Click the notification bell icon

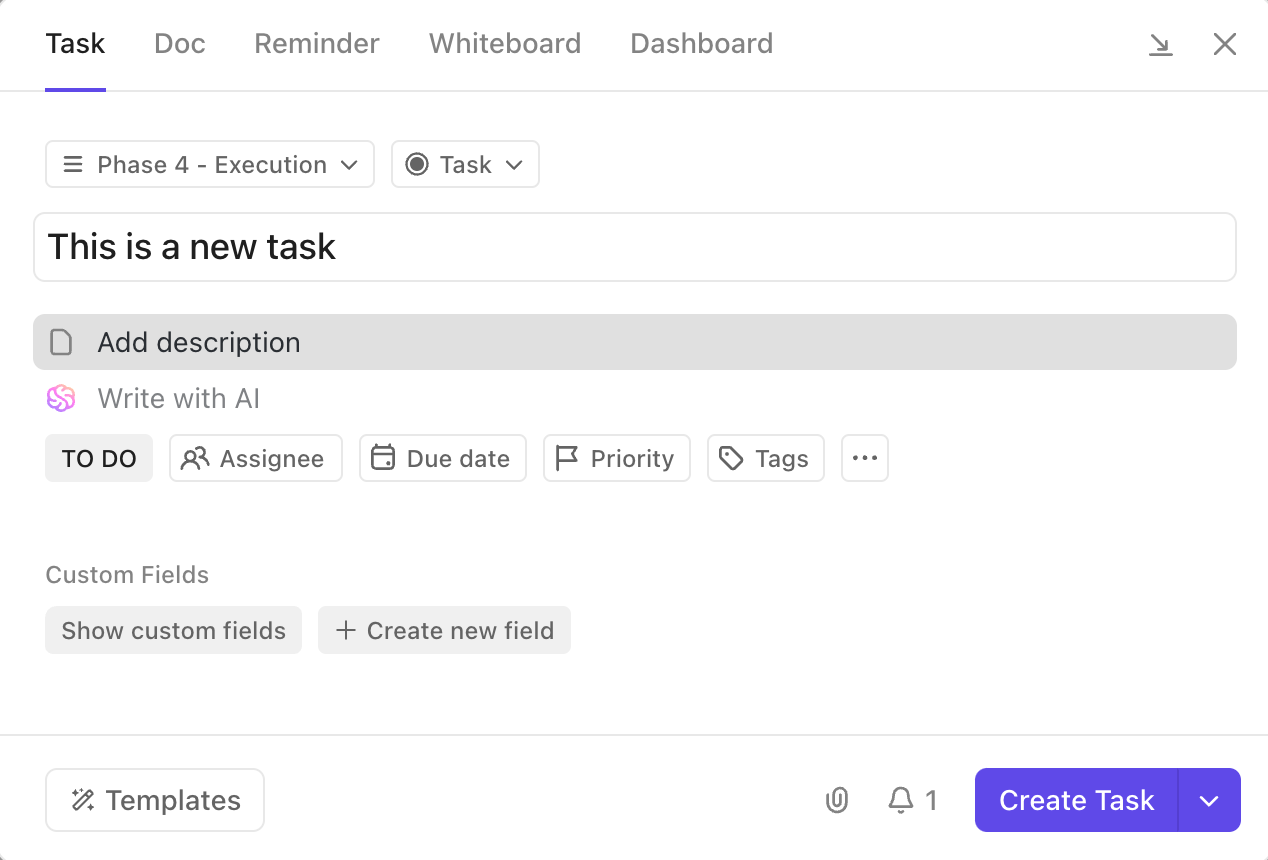(x=901, y=800)
